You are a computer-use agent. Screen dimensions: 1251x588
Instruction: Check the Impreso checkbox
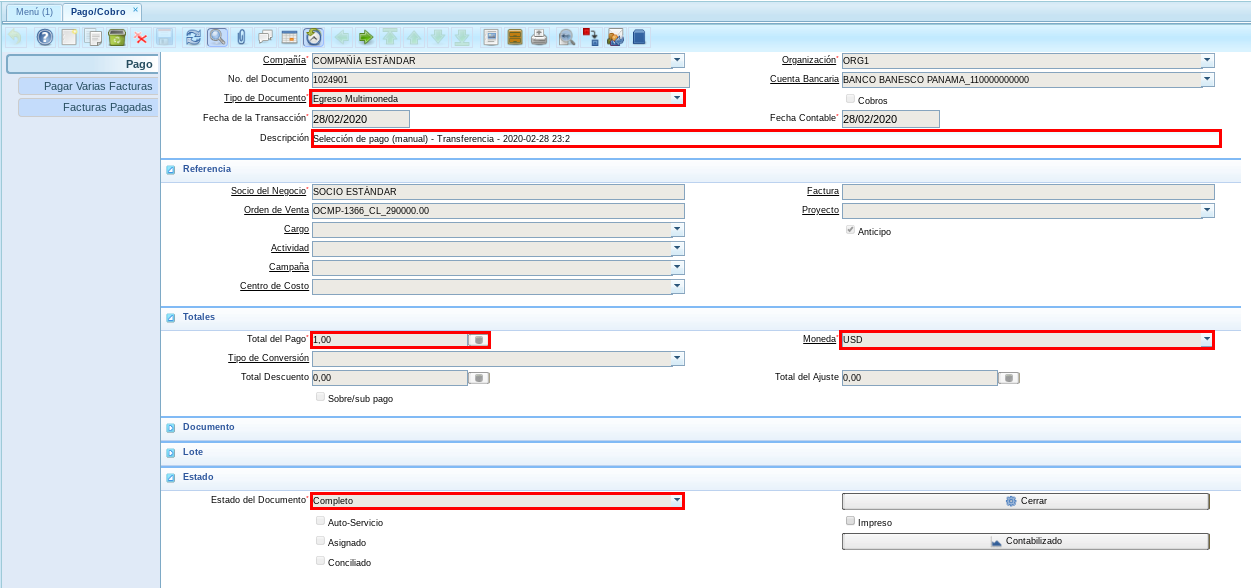coord(850,521)
